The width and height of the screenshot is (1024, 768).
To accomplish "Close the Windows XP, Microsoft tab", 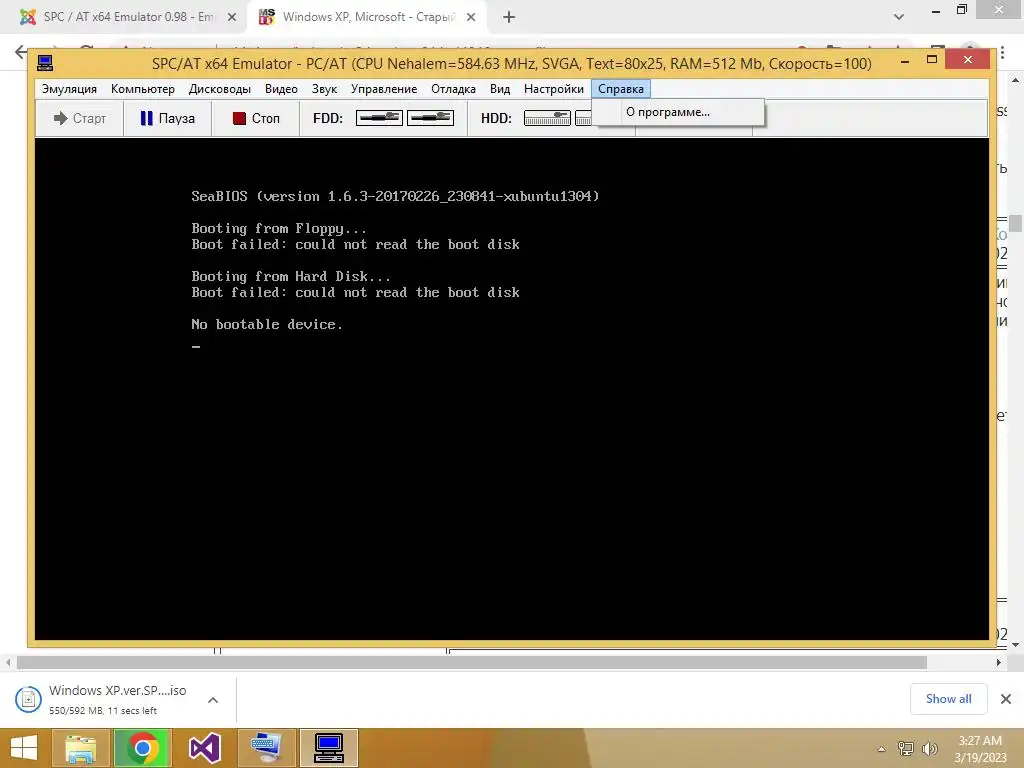I will click(x=471, y=18).
